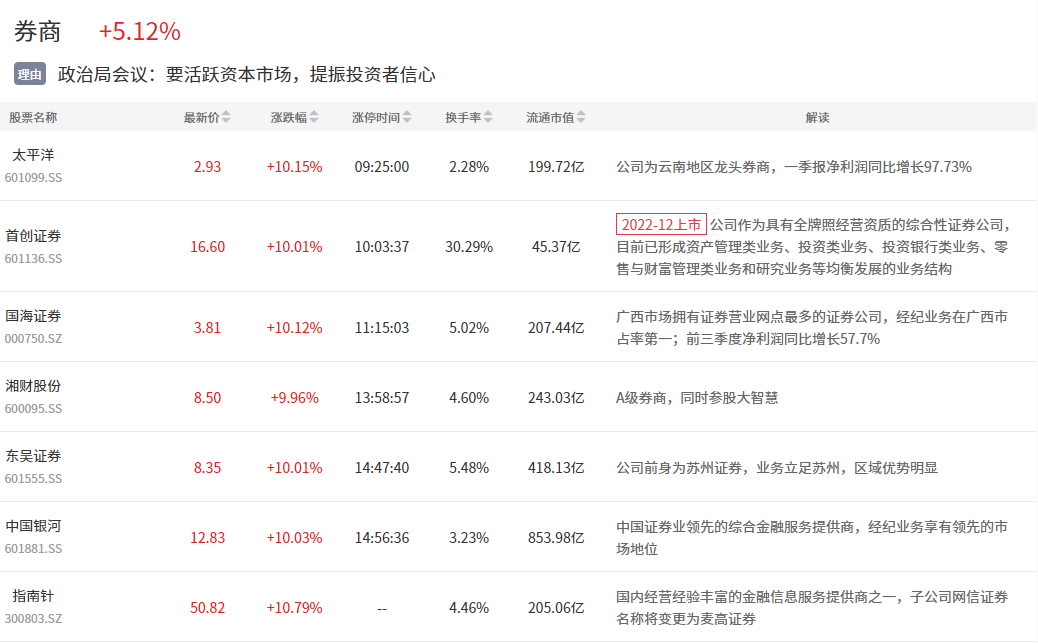Sort by 涨跌幅 using its arrow icon
1038x643 pixels.
314,117
